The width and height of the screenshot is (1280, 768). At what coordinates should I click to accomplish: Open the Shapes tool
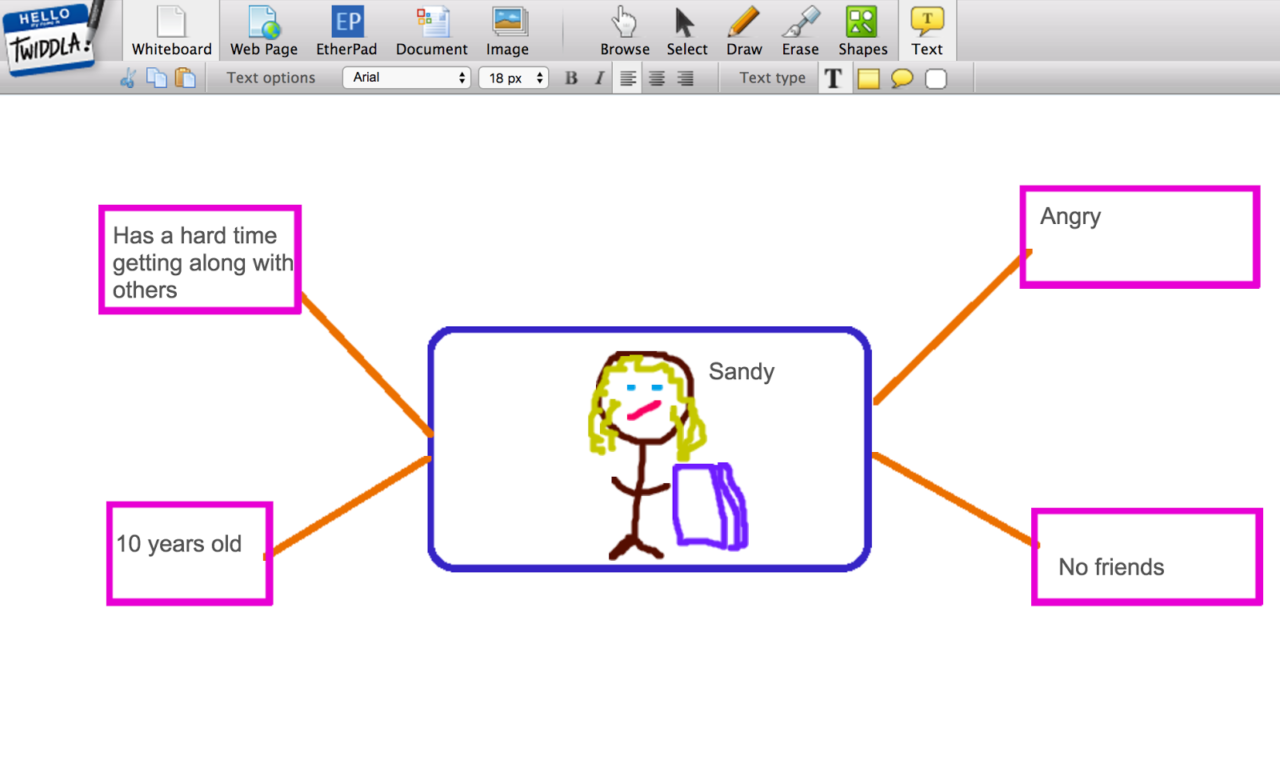[862, 31]
